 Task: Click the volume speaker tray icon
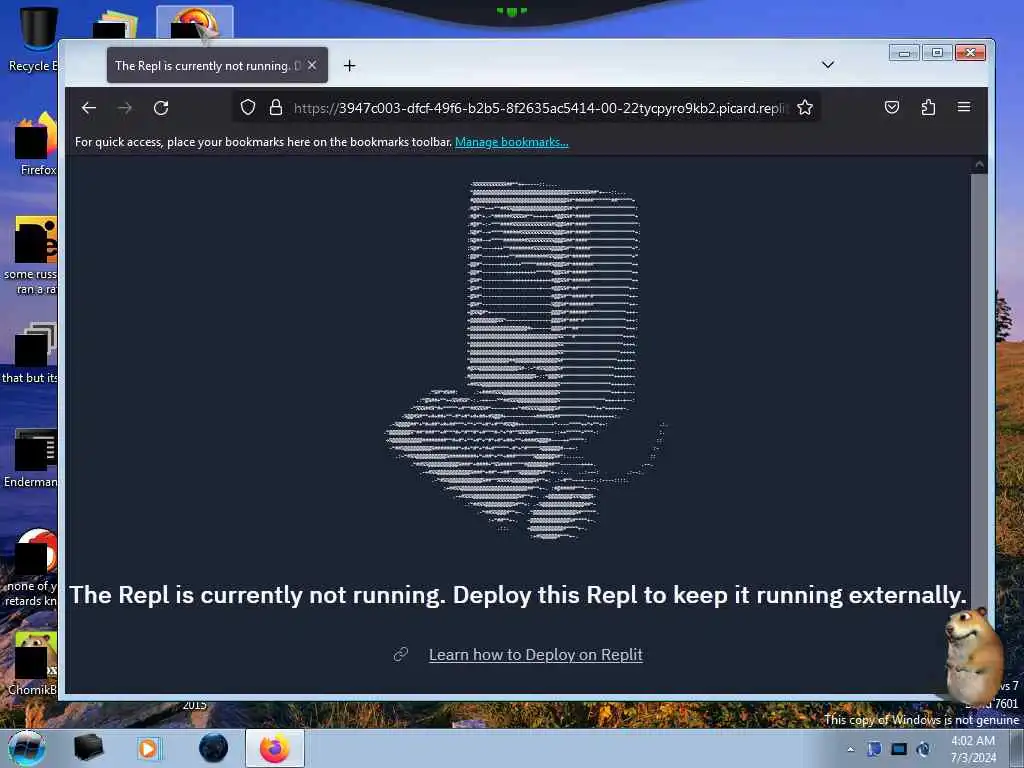click(923, 749)
